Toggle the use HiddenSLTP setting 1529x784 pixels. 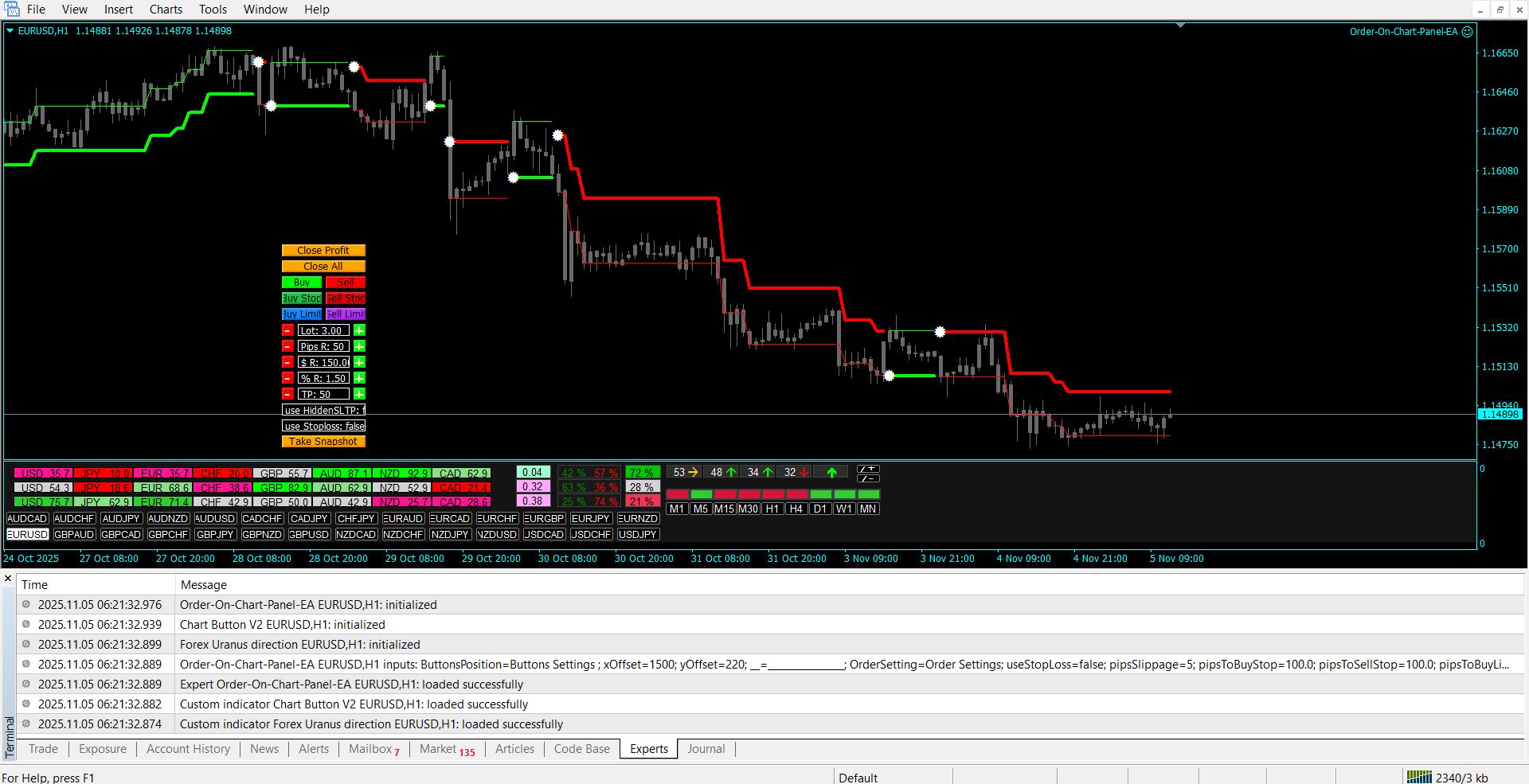click(x=323, y=410)
